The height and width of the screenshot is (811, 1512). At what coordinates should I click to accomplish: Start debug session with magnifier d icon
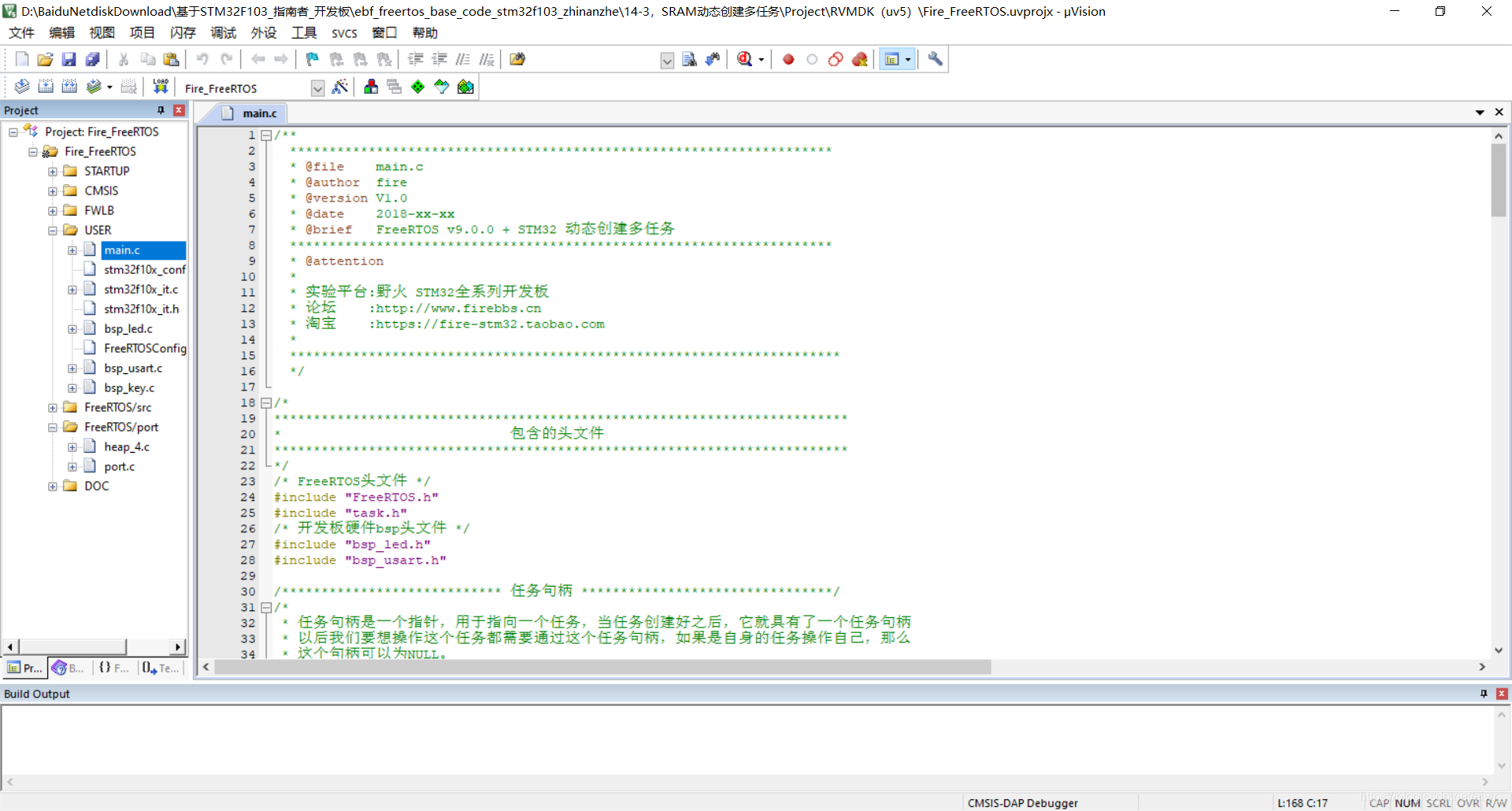pos(745,59)
